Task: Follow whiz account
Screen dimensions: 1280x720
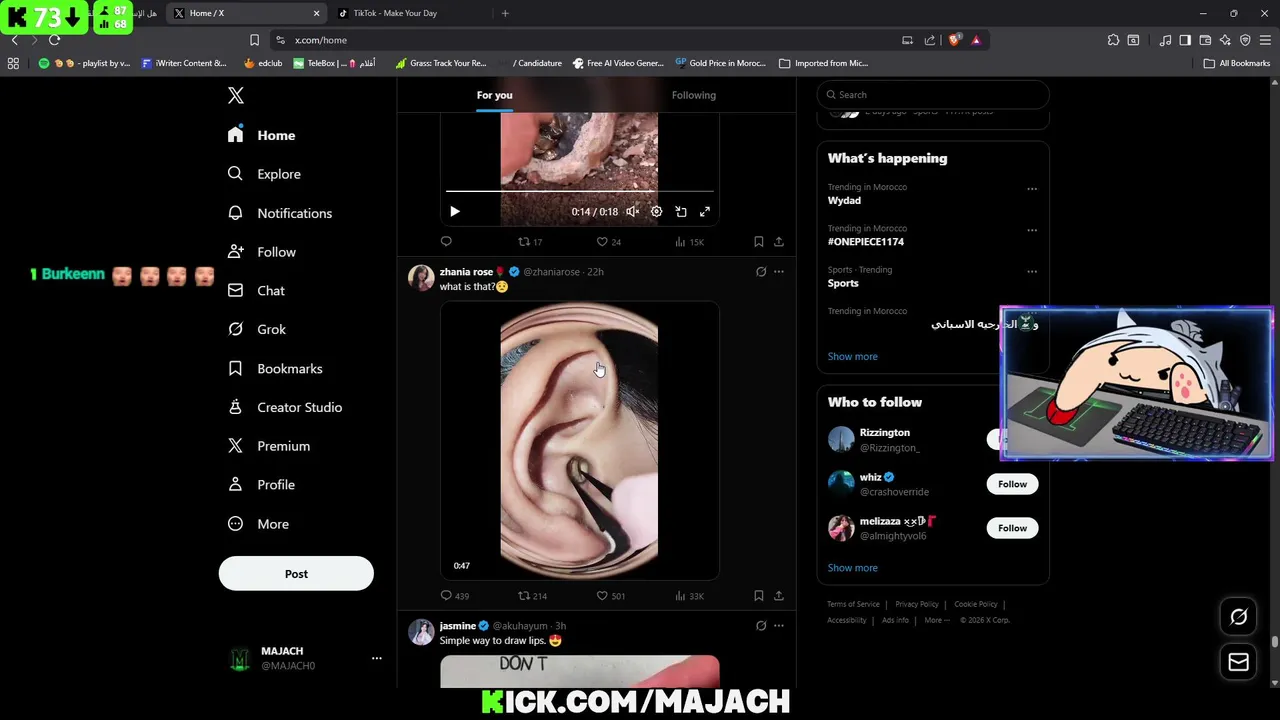Action: pos(1012,484)
